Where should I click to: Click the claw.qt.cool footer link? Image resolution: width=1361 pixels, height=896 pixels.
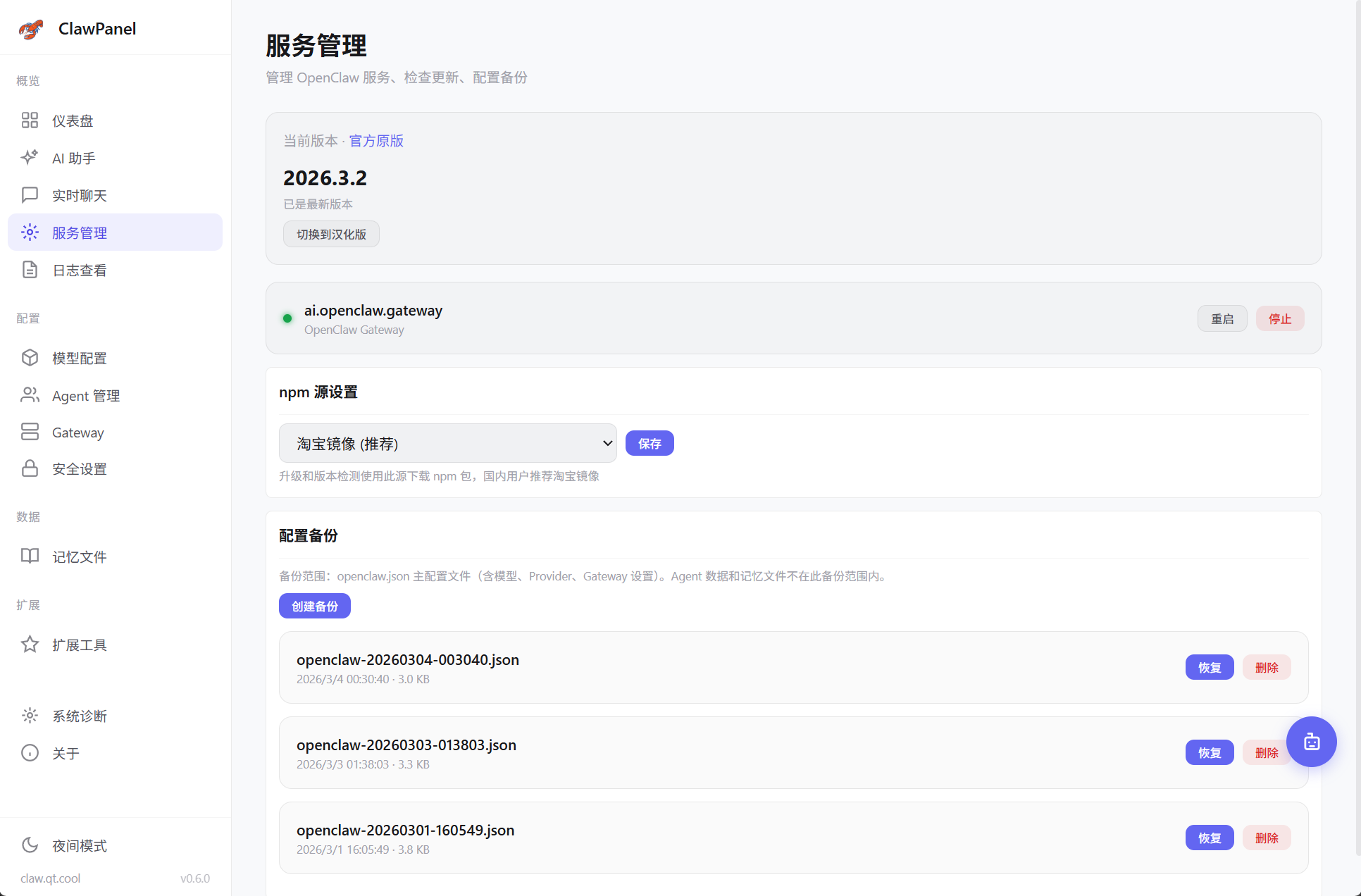tap(50, 878)
